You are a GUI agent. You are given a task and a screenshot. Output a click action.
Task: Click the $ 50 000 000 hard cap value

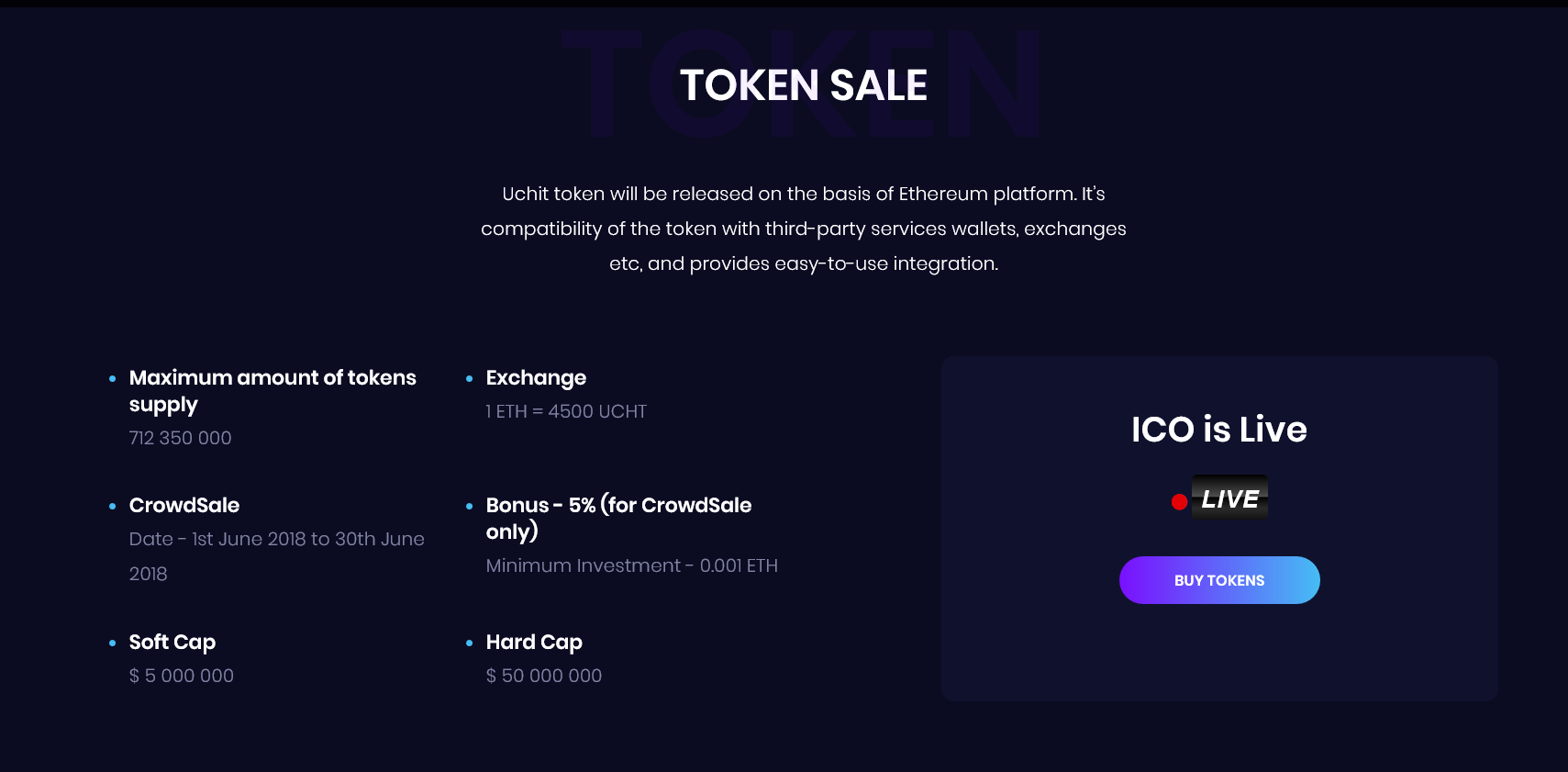544,676
